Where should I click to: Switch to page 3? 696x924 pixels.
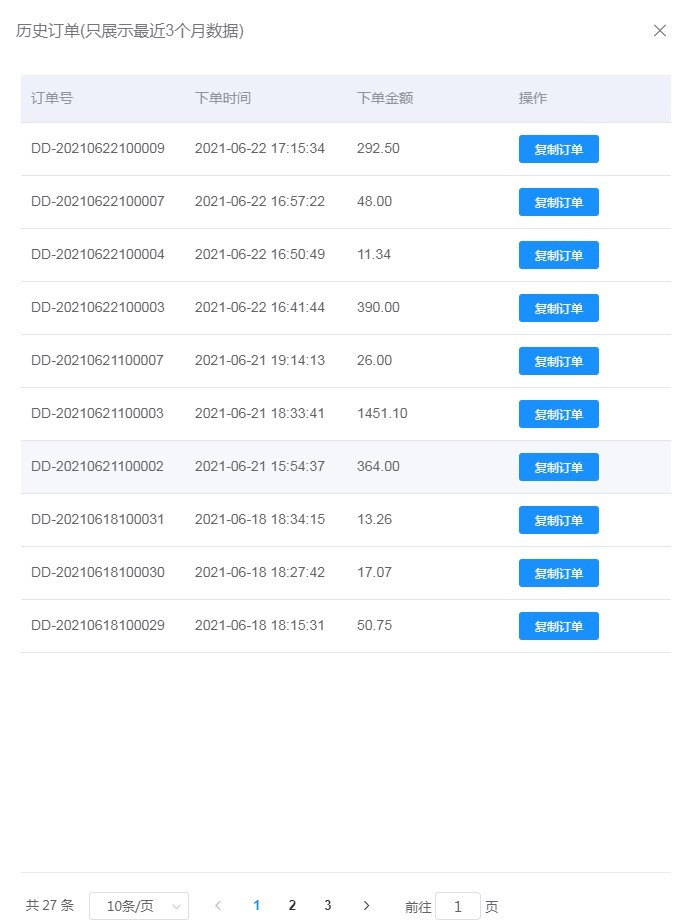[x=328, y=906]
